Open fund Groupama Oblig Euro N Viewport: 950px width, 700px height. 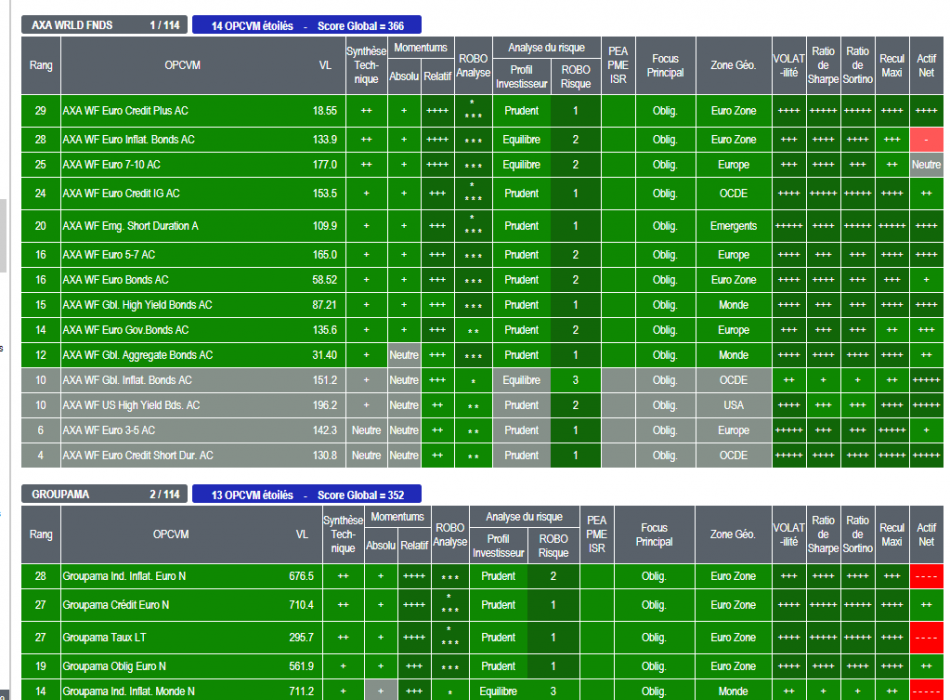tap(114, 667)
